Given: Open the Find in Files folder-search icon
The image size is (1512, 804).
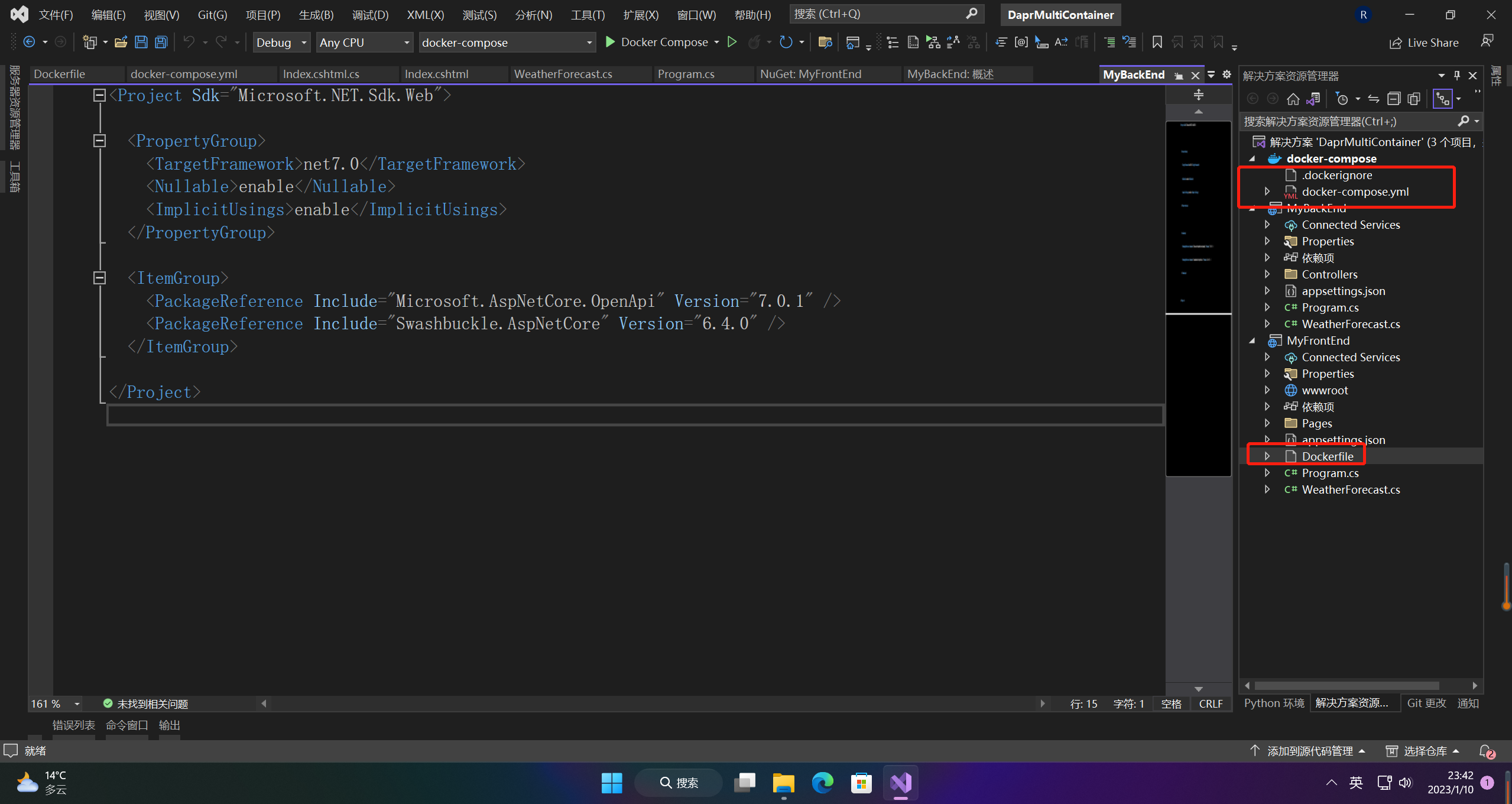Looking at the screenshot, I should pyautogui.click(x=825, y=42).
